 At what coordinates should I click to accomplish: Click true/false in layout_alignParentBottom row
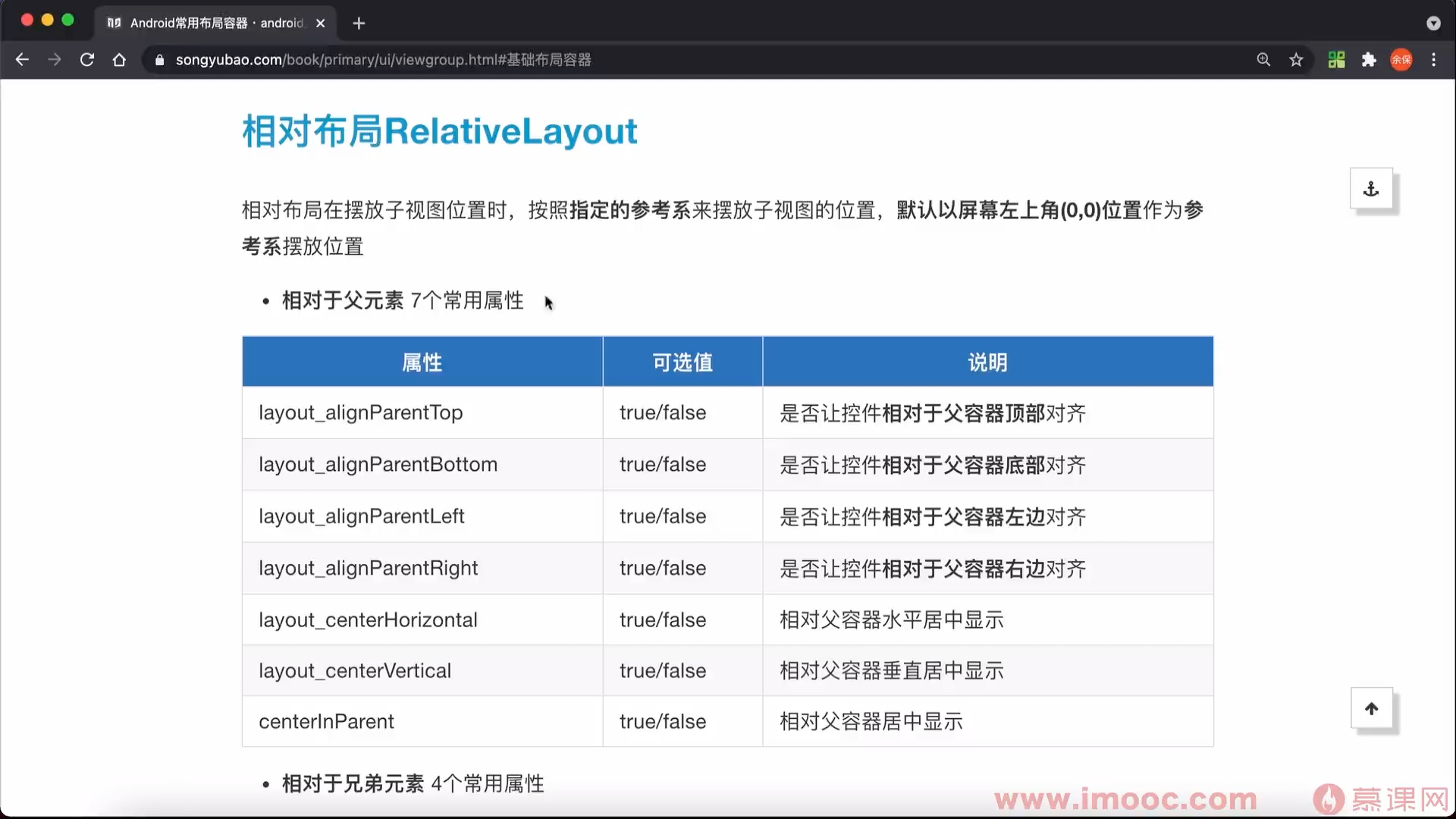point(663,464)
